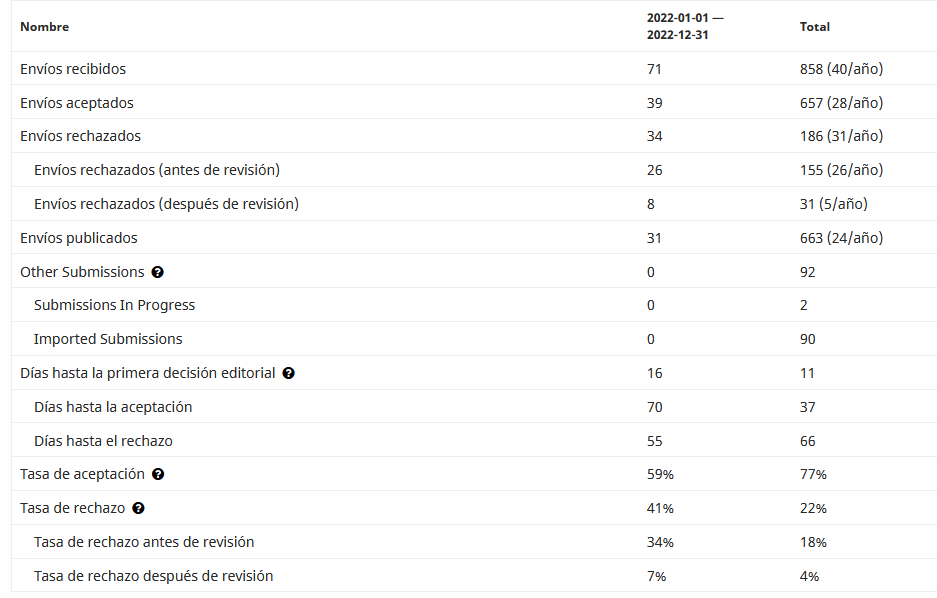Screen dimensions: 937x598
Task: Click the Total column header
Action: 815,27
